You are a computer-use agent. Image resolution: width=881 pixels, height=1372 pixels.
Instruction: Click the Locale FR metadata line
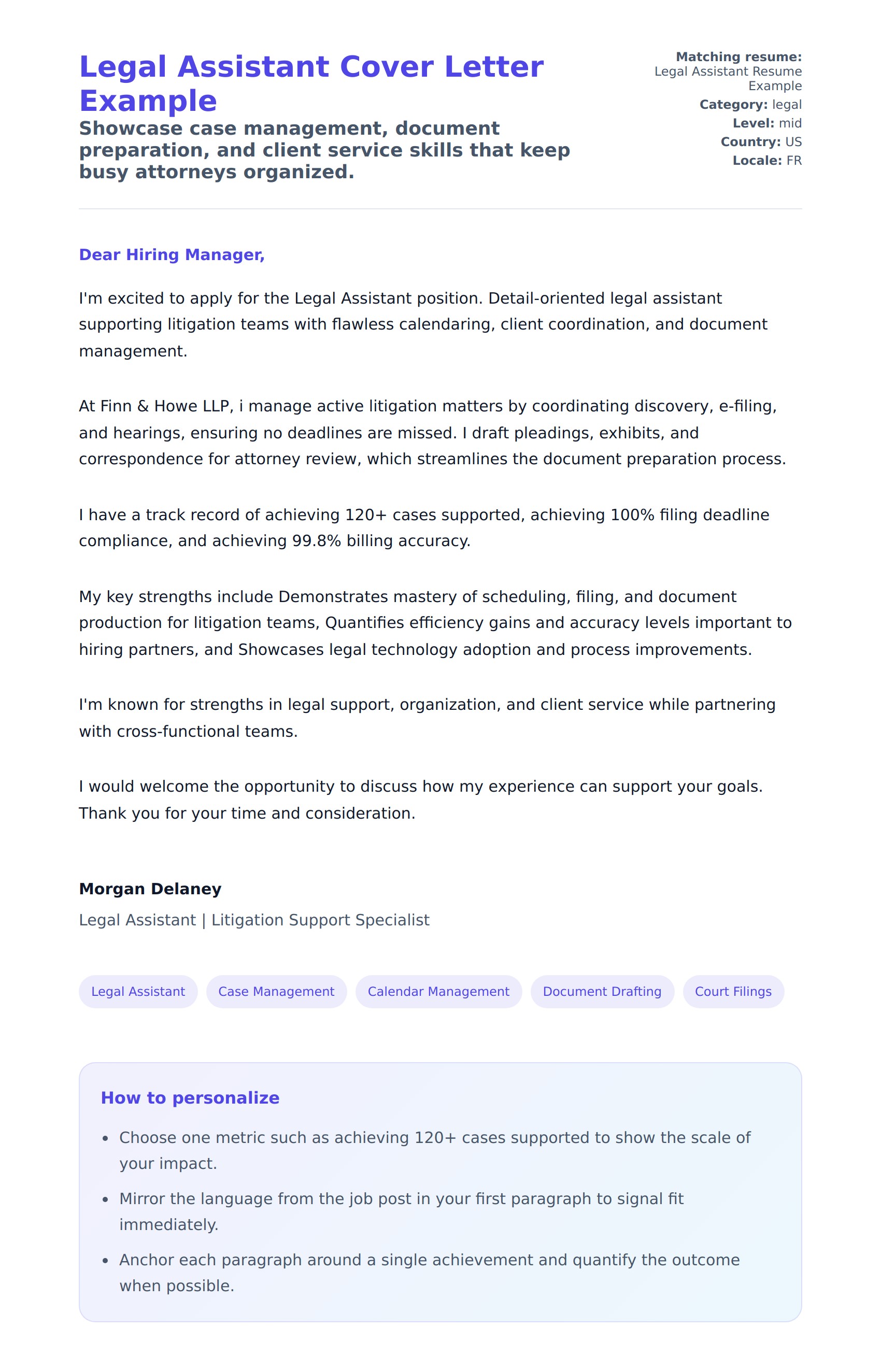coord(766,161)
